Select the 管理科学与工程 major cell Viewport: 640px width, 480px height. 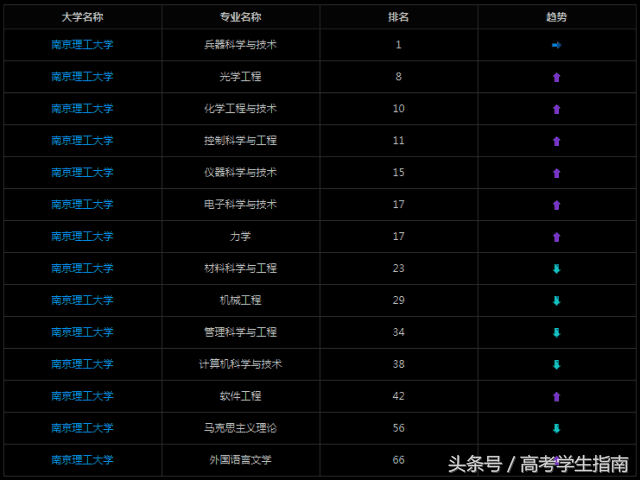pyautogui.click(x=240, y=332)
